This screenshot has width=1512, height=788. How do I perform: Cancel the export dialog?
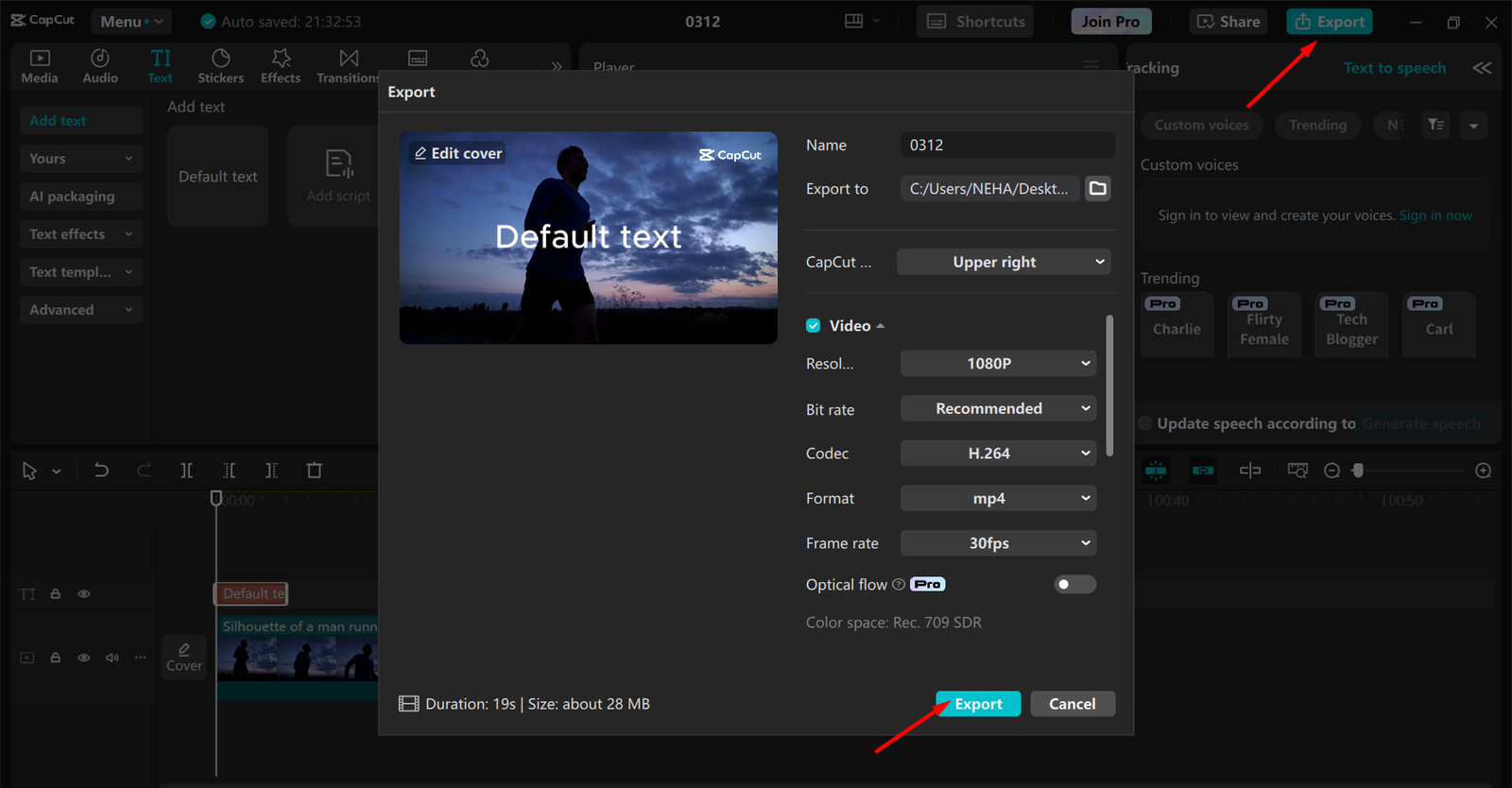tap(1072, 704)
